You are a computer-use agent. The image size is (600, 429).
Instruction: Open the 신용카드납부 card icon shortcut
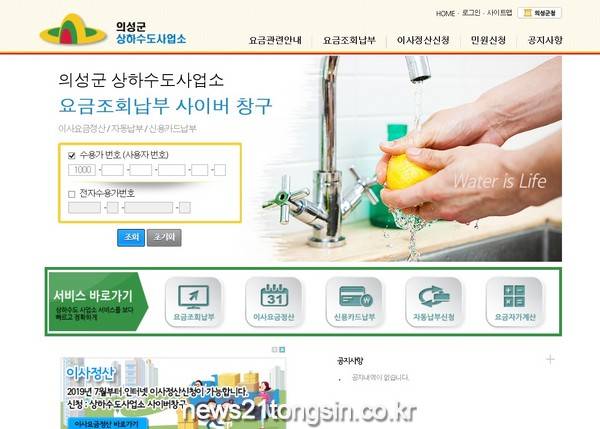(354, 302)
